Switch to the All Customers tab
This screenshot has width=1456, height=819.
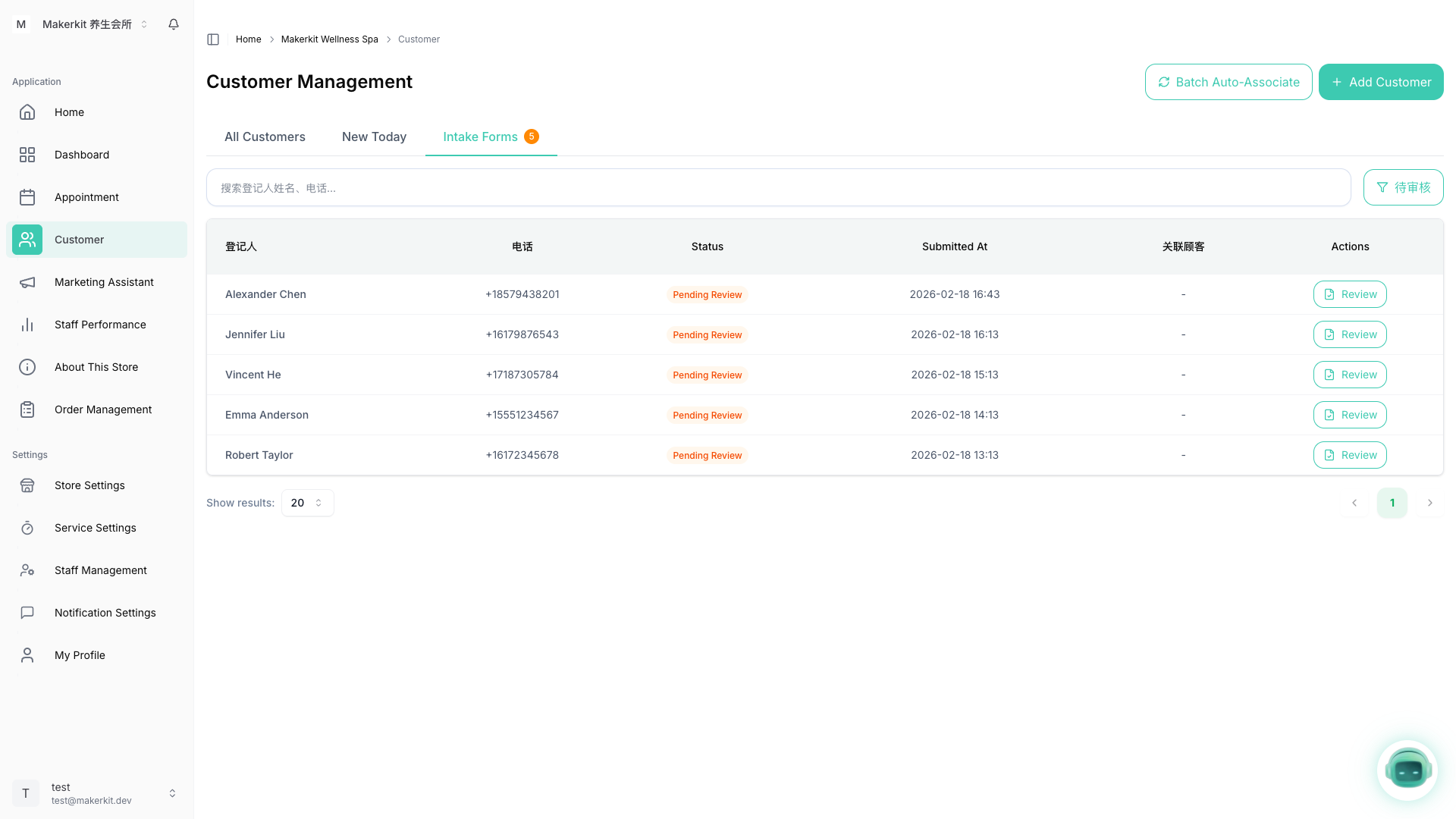265,136
